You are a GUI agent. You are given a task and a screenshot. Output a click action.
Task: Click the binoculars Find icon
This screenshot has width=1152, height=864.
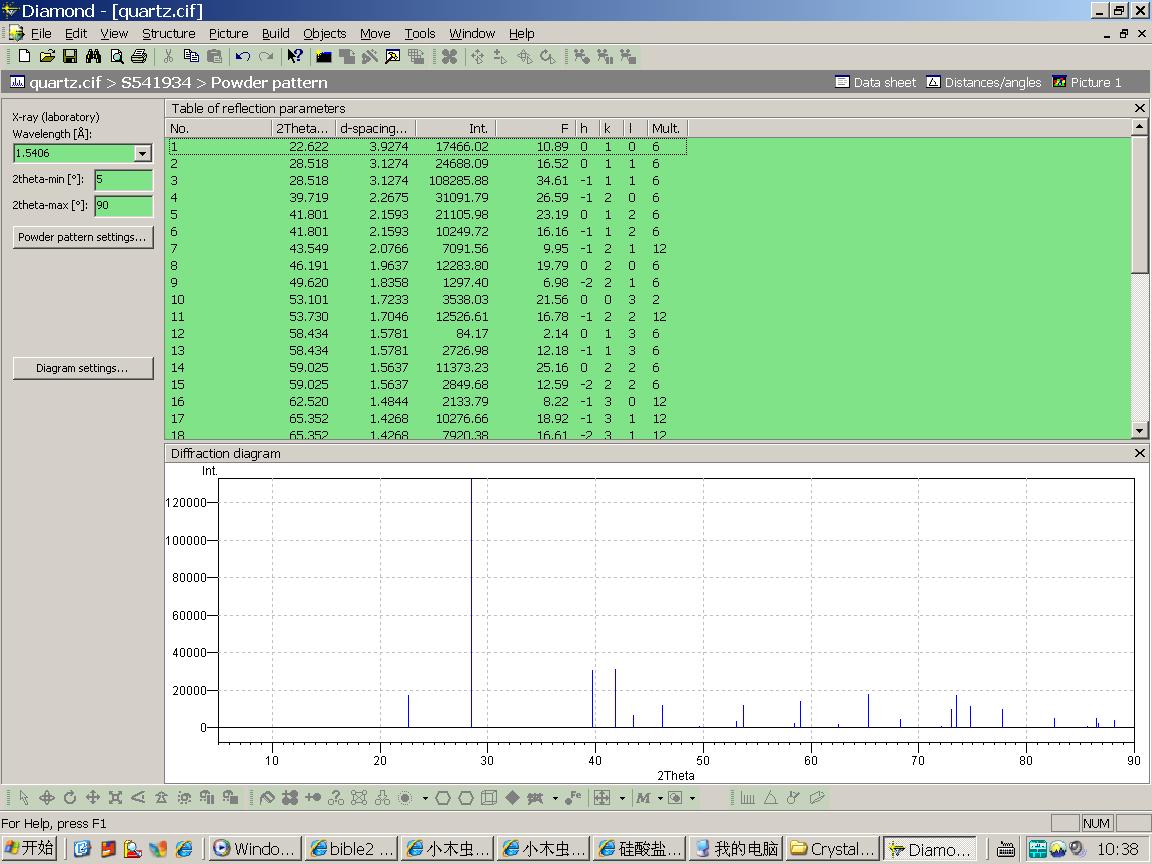(93, 57)
